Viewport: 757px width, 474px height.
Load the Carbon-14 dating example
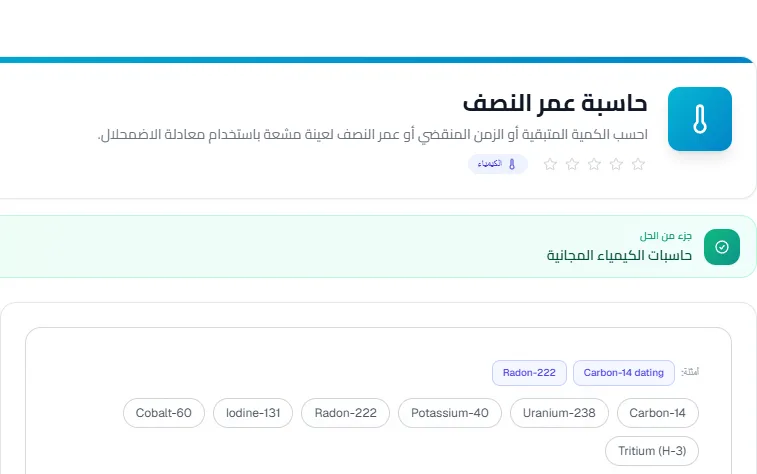click(x=624, y=373)
